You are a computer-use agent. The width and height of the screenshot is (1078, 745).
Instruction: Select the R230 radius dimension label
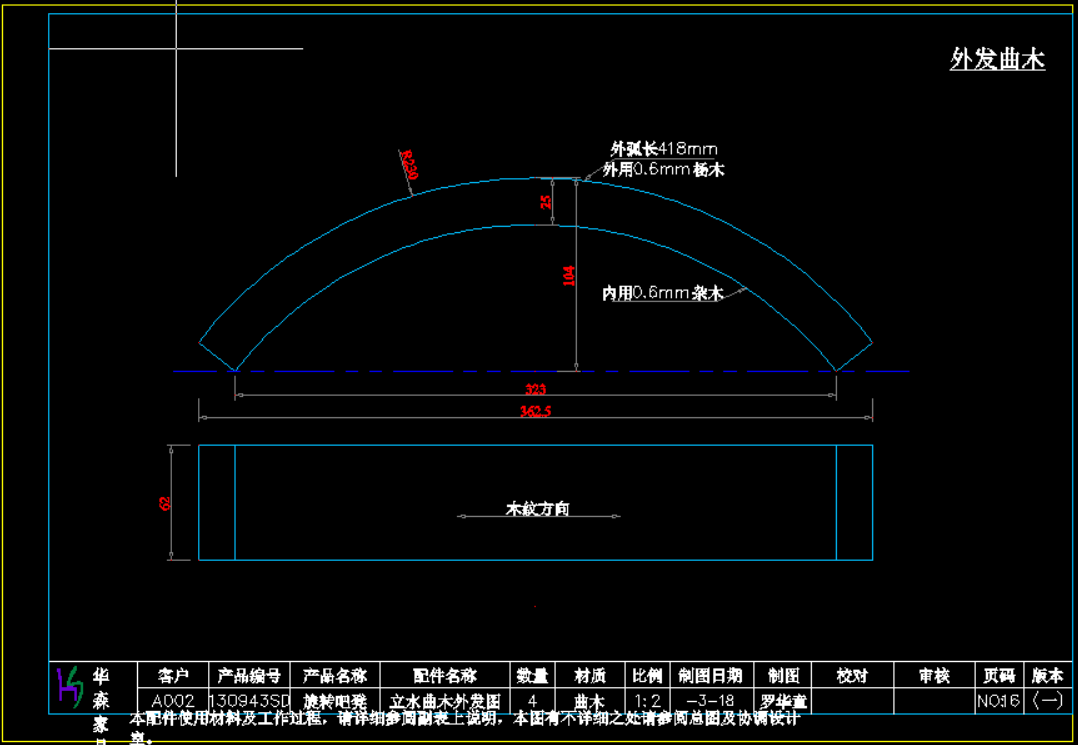point(408,164)
